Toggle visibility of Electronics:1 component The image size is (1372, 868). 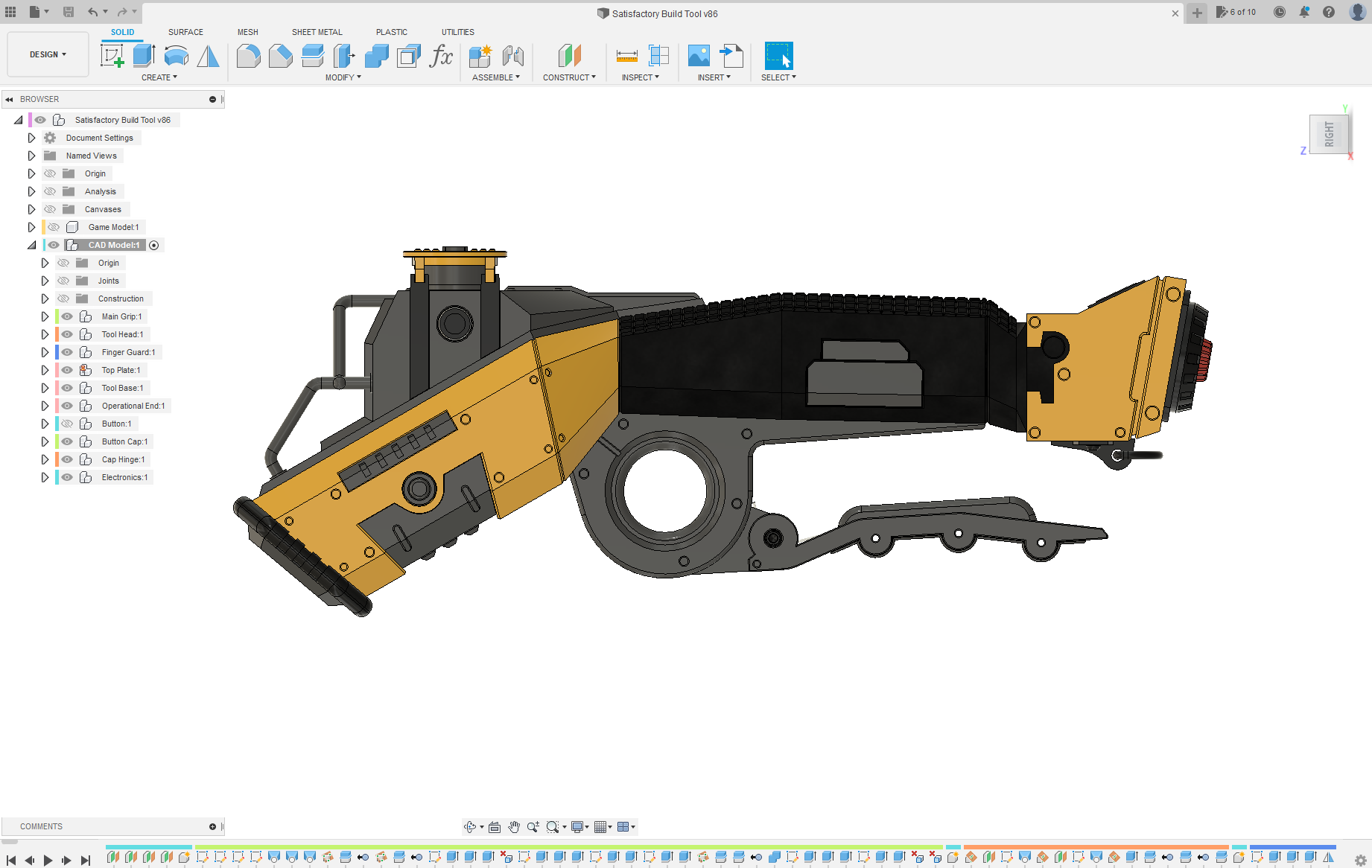67,477
